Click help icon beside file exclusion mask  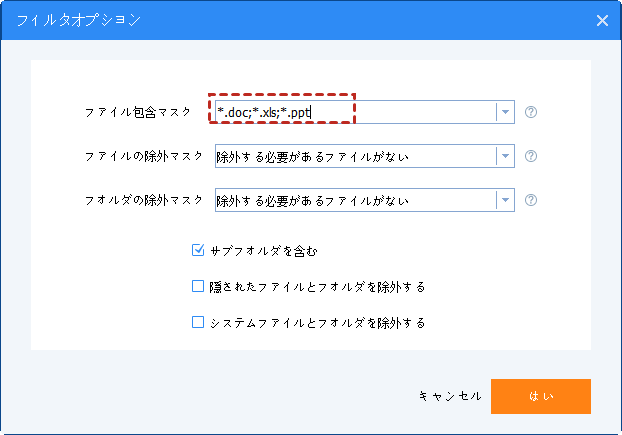(x=531, y=156)
